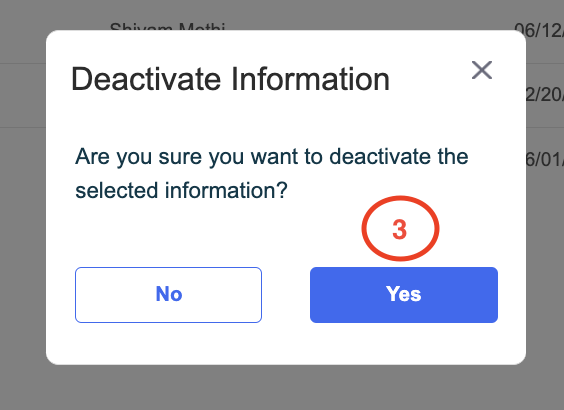The height and width of the screenshot is (410, 564).
Task: Click the Deactivate Information heading text
Action: click(231, 79)
